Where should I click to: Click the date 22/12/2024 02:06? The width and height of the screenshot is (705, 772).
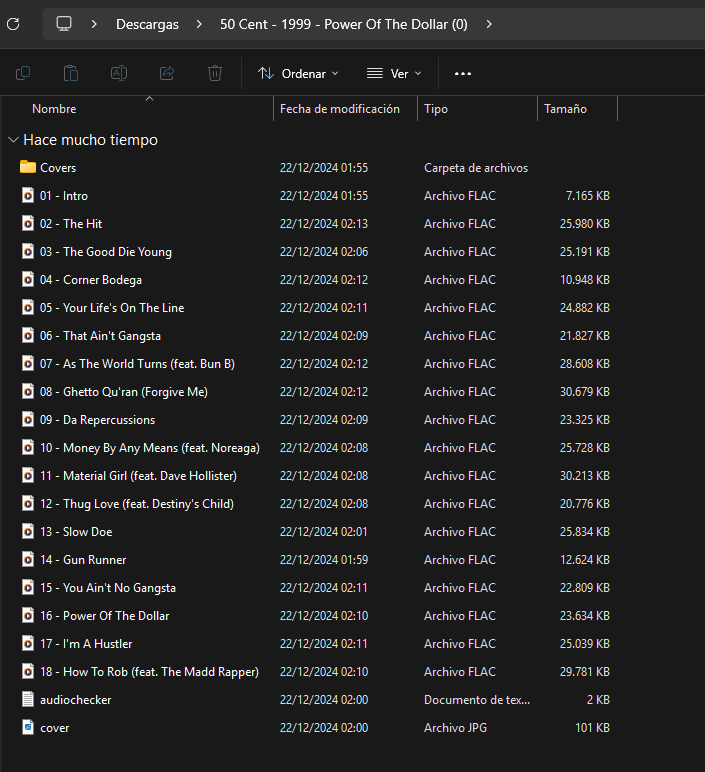pos(324,252)
